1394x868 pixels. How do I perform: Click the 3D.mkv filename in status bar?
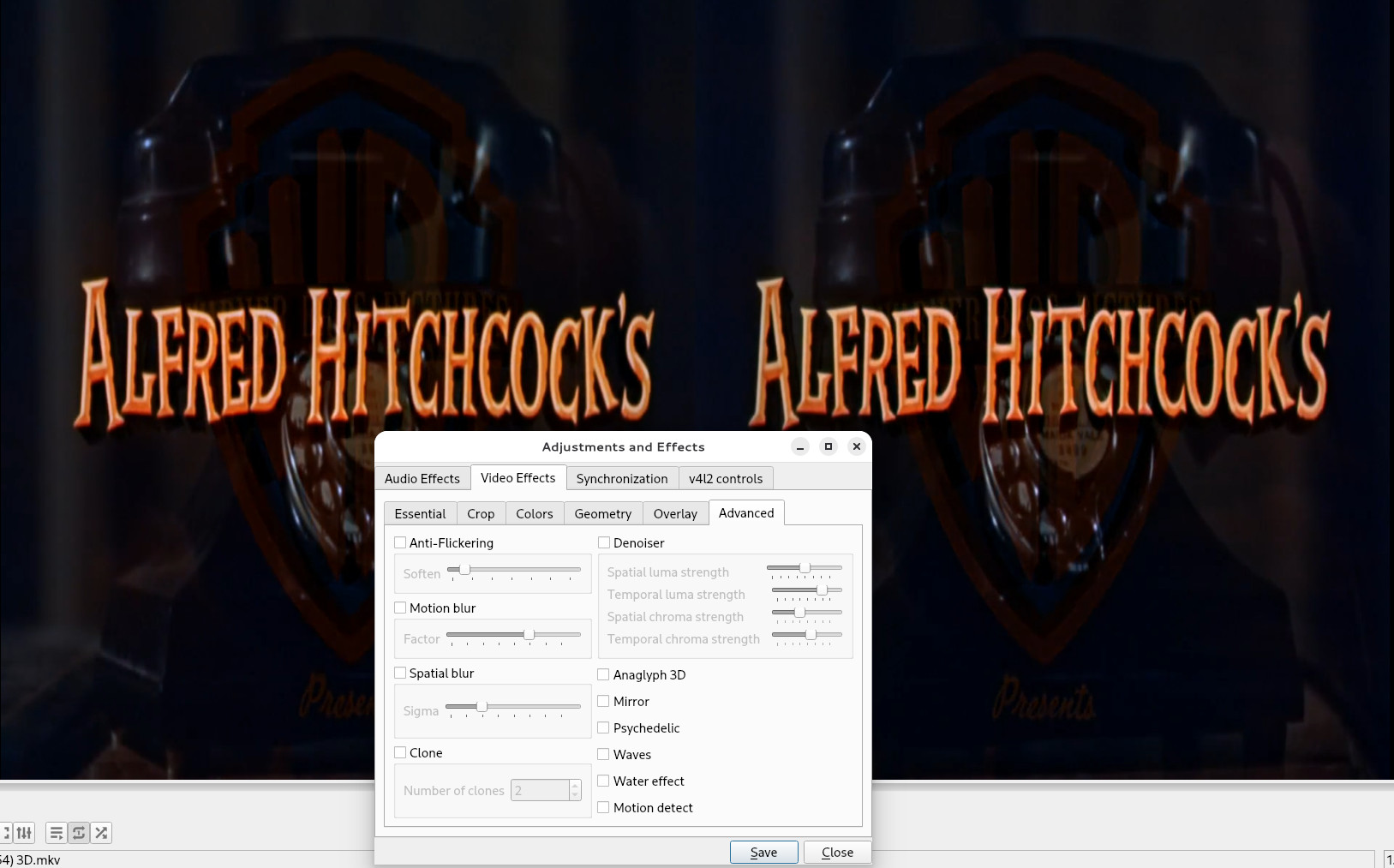(x=31, y=859)
